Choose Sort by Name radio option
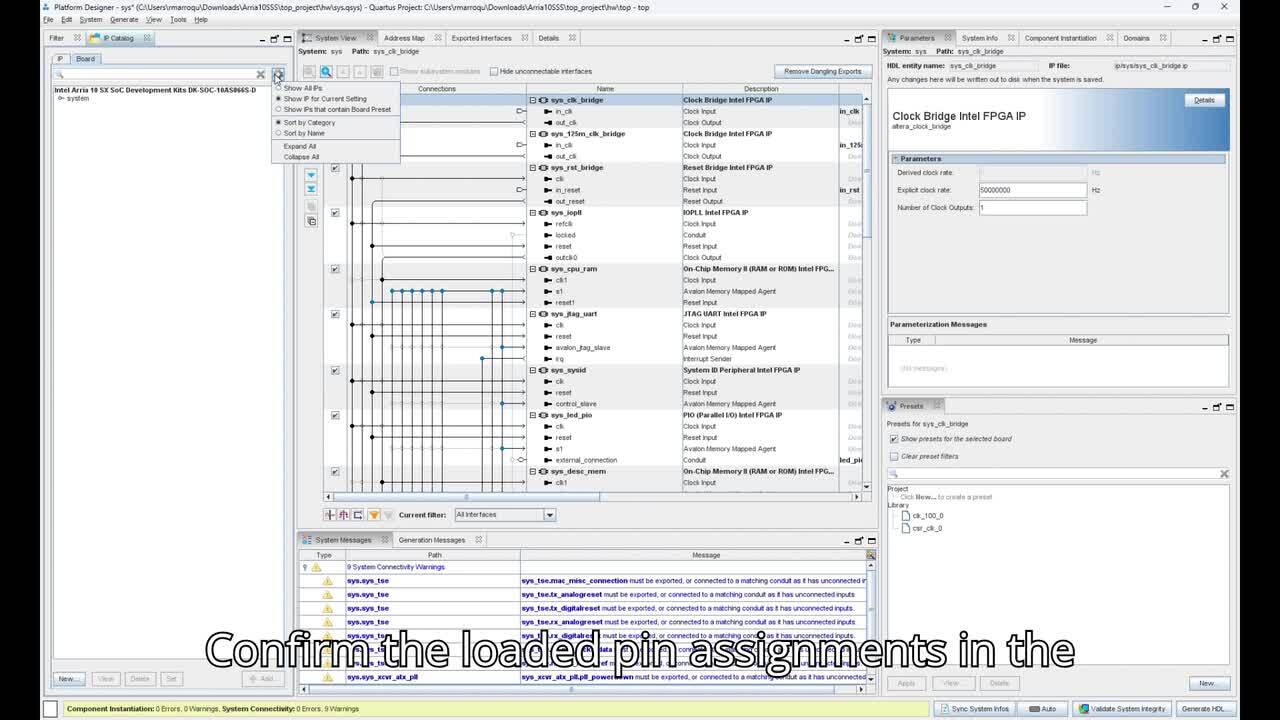Image resolution: width=1280 pixels, height=720 pixels. coord(279,133)
